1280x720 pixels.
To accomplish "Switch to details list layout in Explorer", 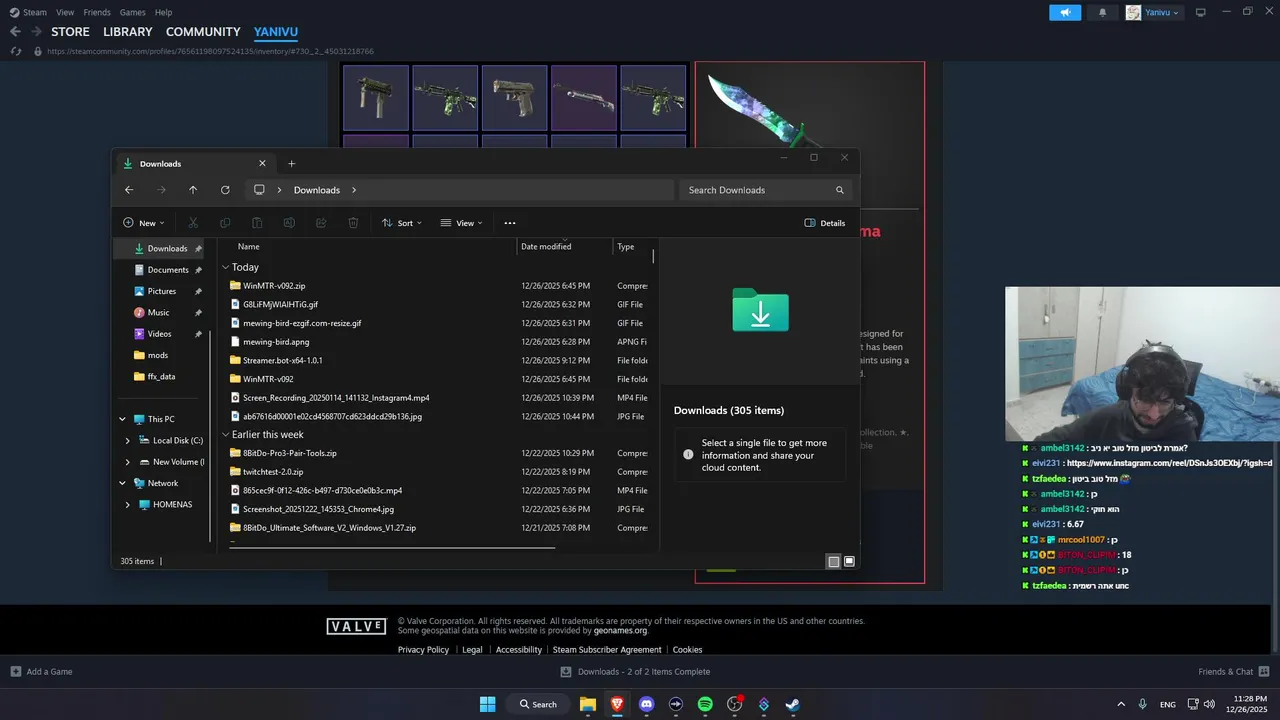I will click(x=833, y=561).
